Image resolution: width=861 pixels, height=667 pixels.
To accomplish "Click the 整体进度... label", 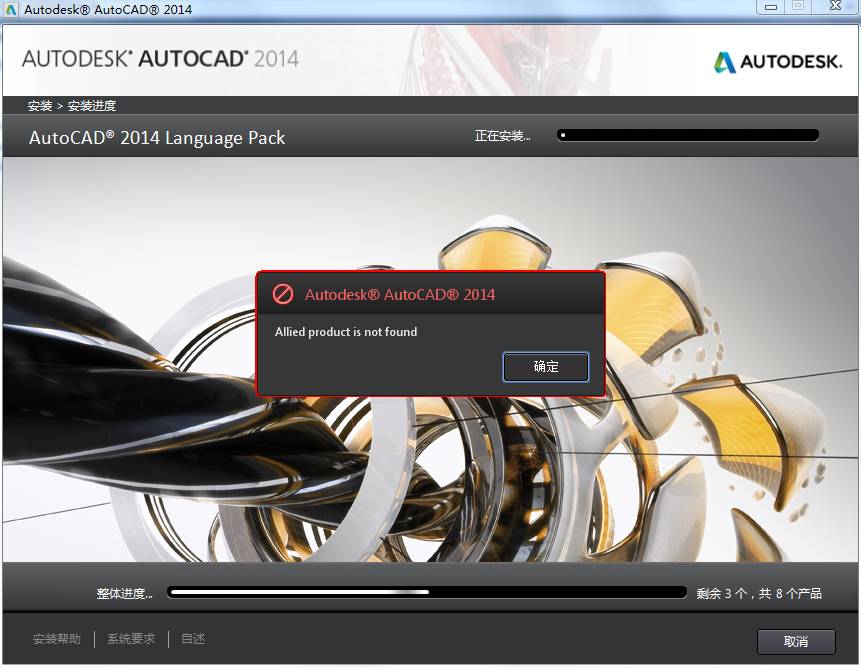I will (x=125, y=593).
